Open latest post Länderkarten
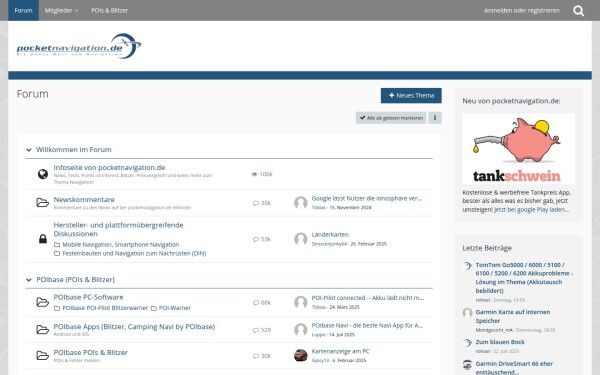 click(x=330, y=235)
